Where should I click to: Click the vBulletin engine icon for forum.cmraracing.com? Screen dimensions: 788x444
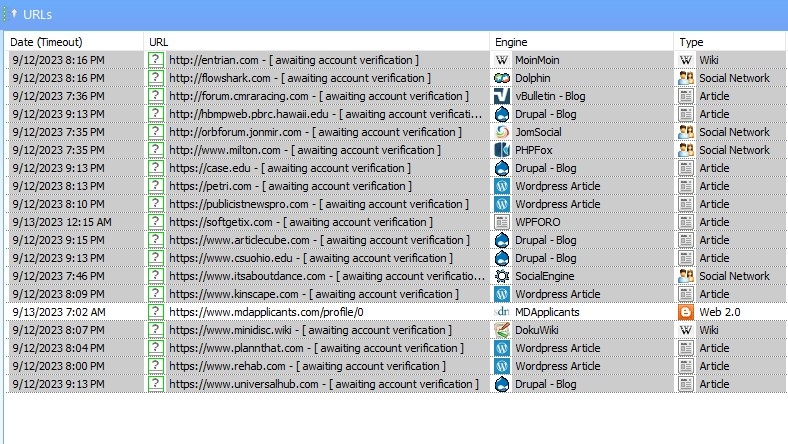point(502,96)
